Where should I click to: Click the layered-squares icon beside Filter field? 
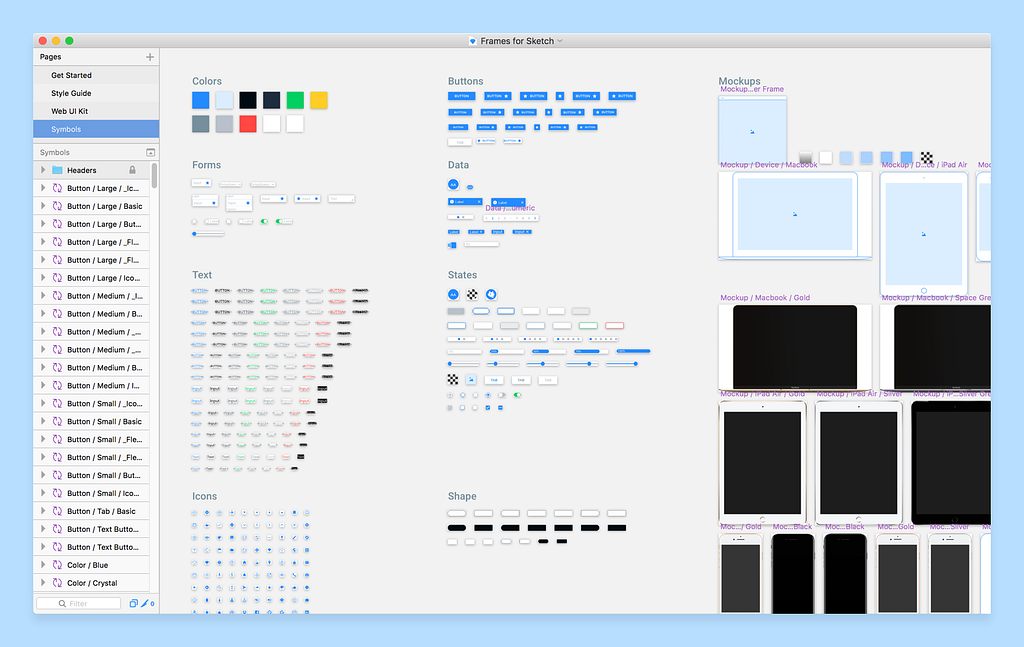click(133, 603)
